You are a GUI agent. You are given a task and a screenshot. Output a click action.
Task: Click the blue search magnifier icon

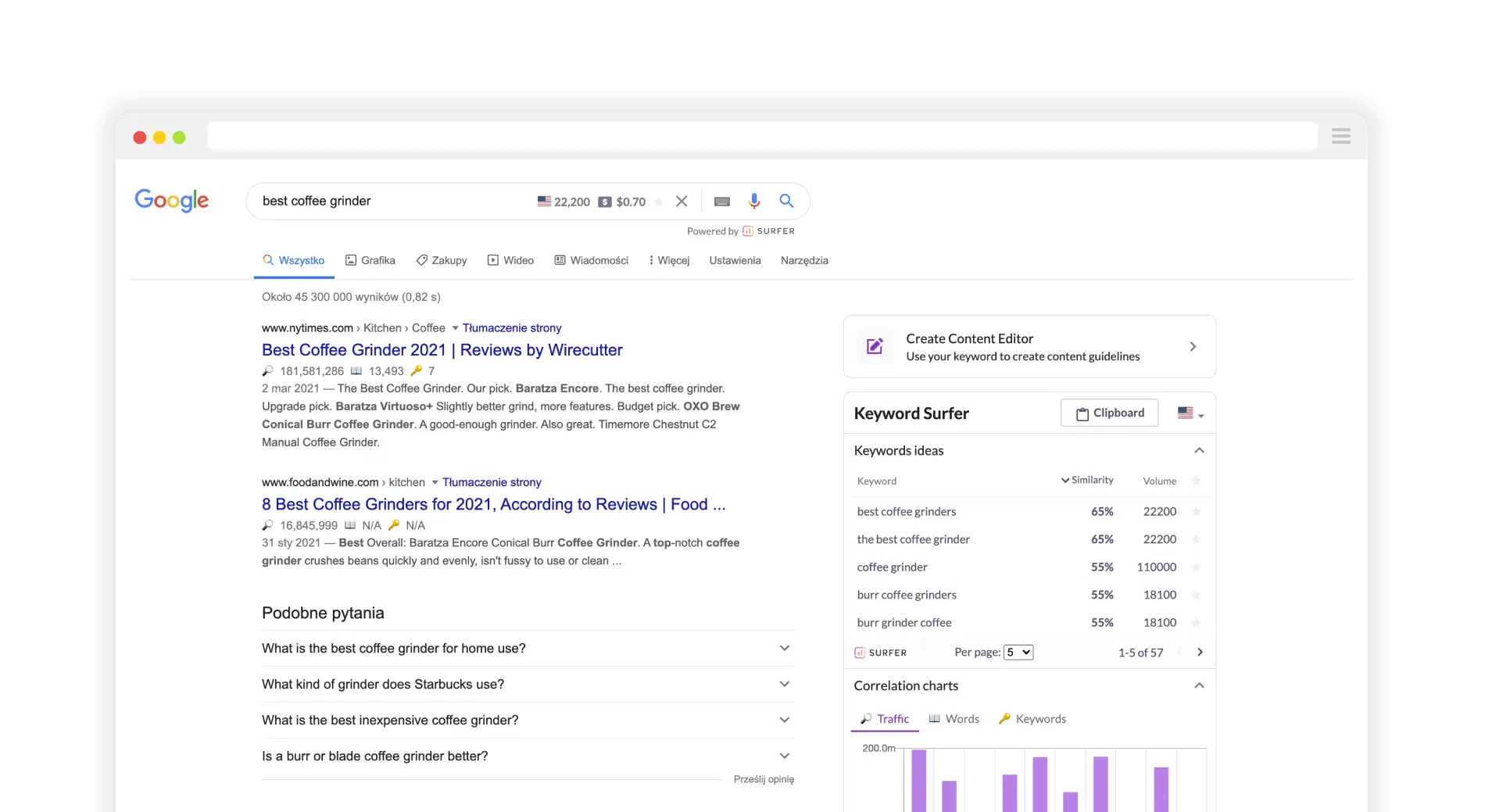[x=786, y=201]
